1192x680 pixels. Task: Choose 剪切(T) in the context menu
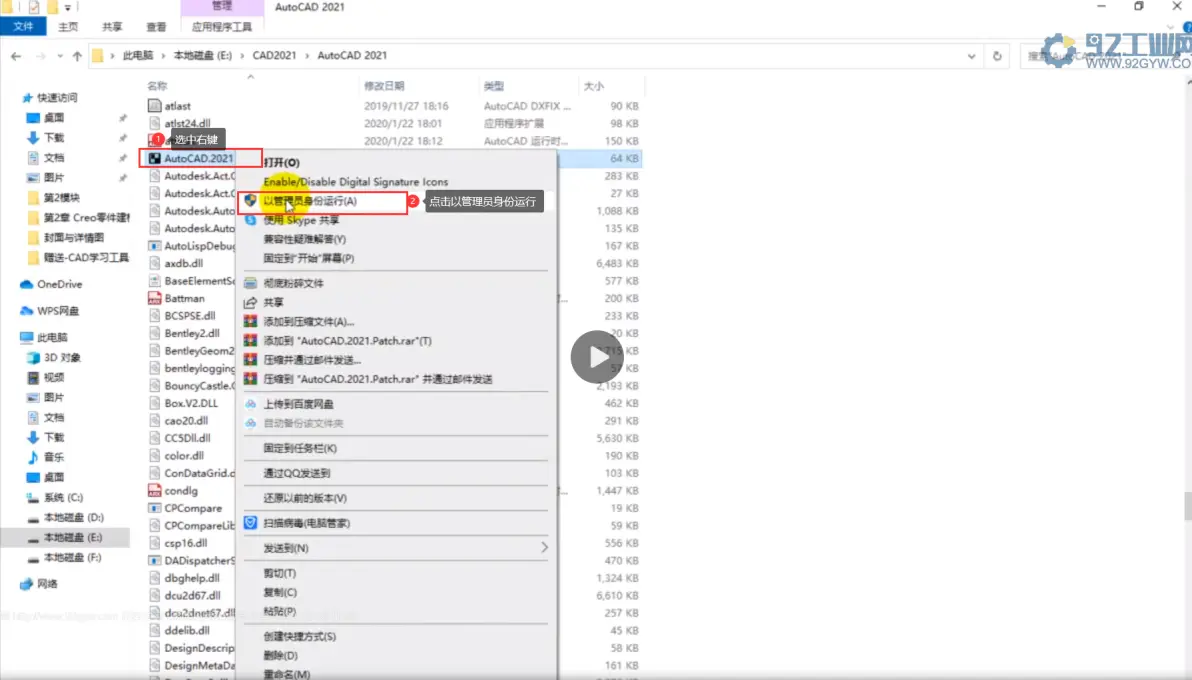(280, 573)
